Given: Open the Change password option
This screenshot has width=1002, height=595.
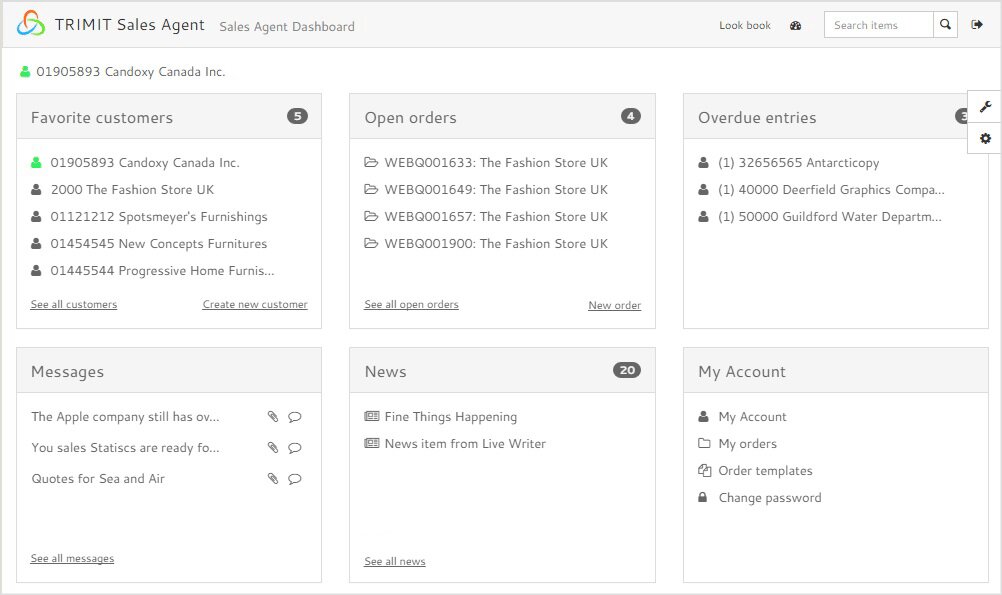Looking at the screenshot, I should (769, 498).
